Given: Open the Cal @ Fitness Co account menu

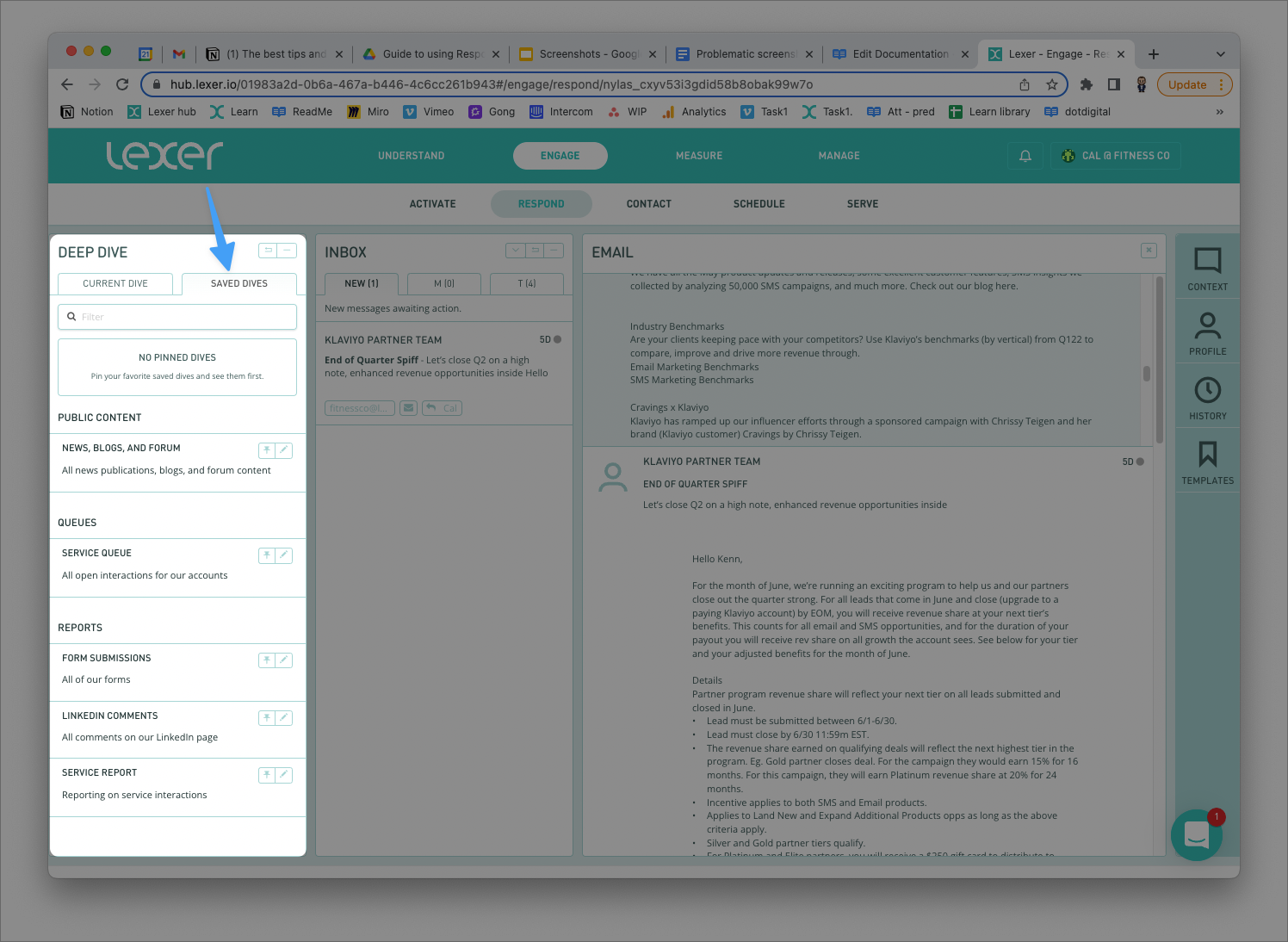Looking at the screenshot, I should [x=1115, y=156].
